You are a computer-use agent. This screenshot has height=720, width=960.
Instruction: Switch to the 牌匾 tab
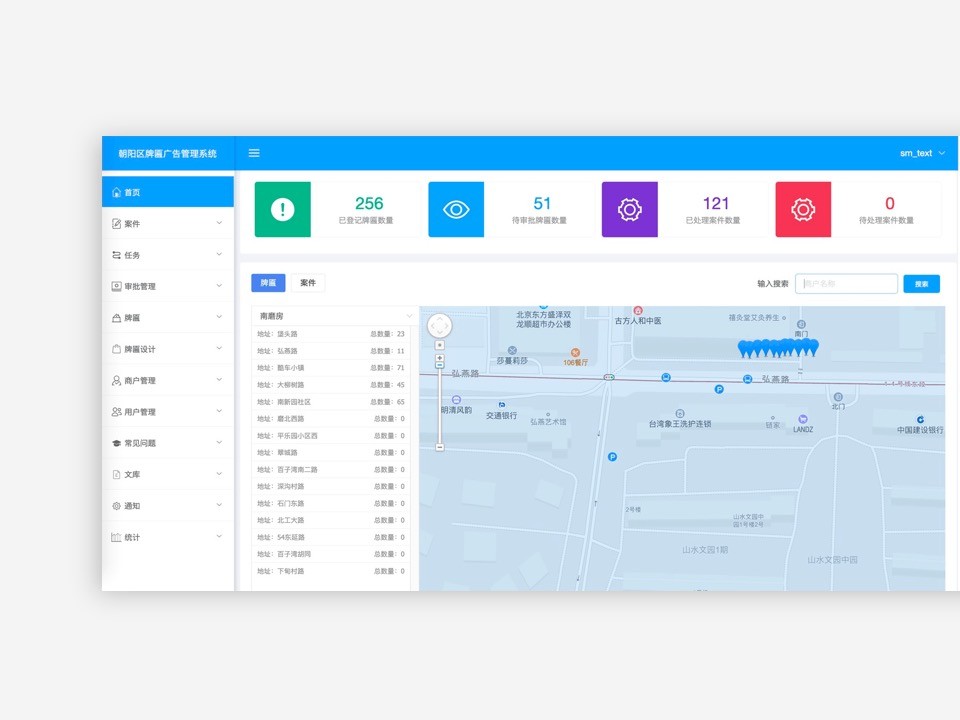(268, 283)
